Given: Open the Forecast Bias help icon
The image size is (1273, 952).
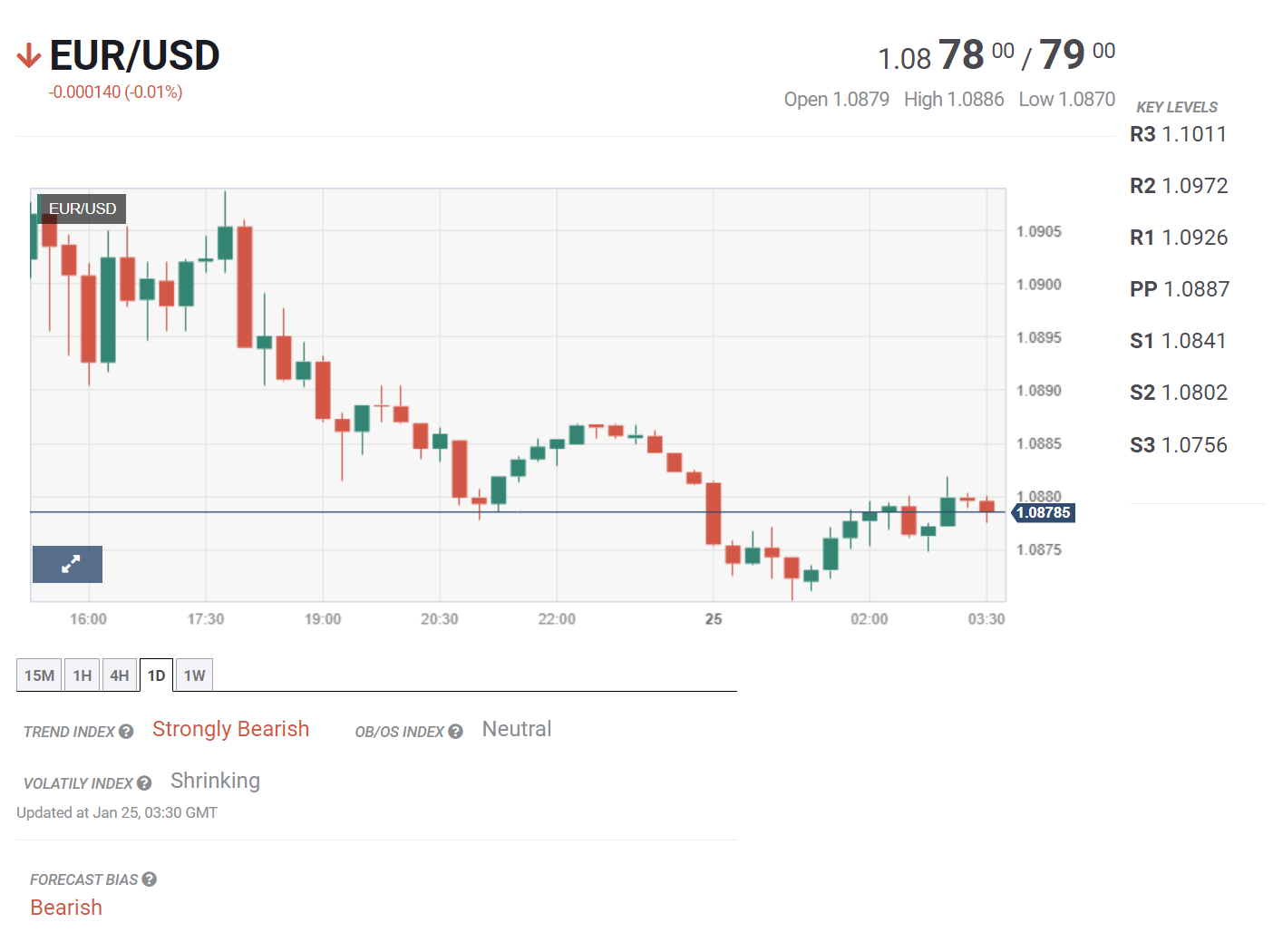Looking at the screenshot, I should tap(150, 879).
